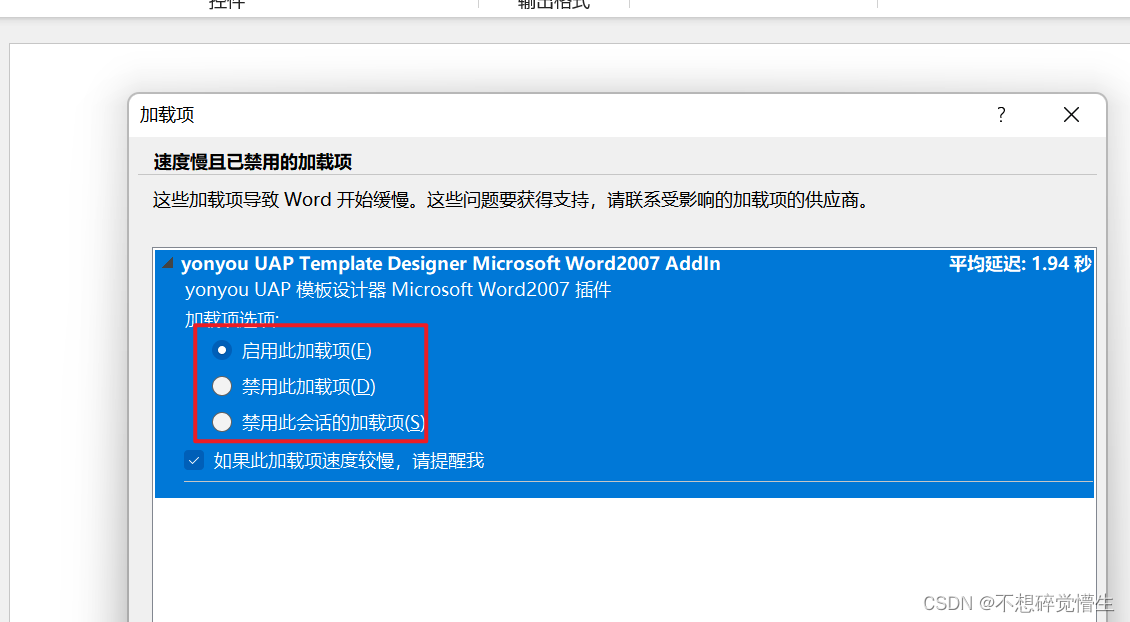Open the dialog help question mark

coord(1001,115)
